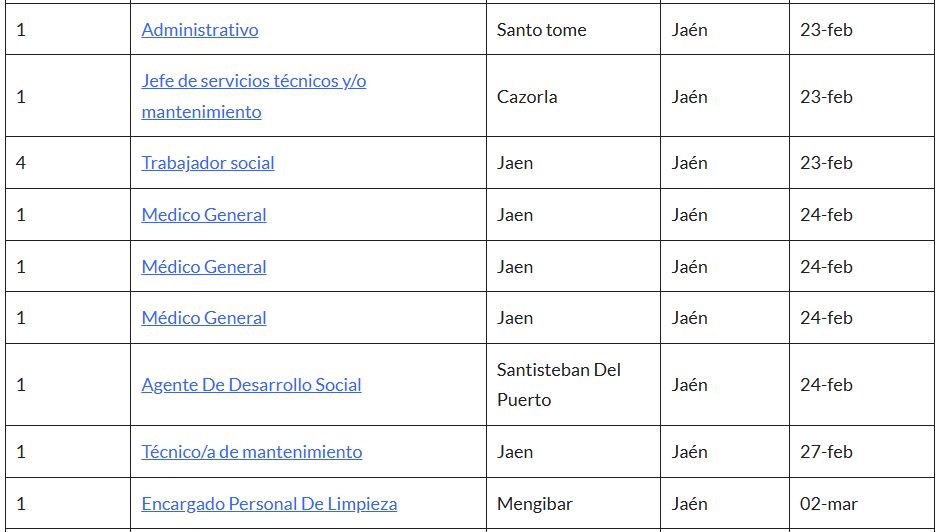The image size is (942, 532).
Task: Select the 23-feb date in Administrativo row
Action: [x=826, y=30]
